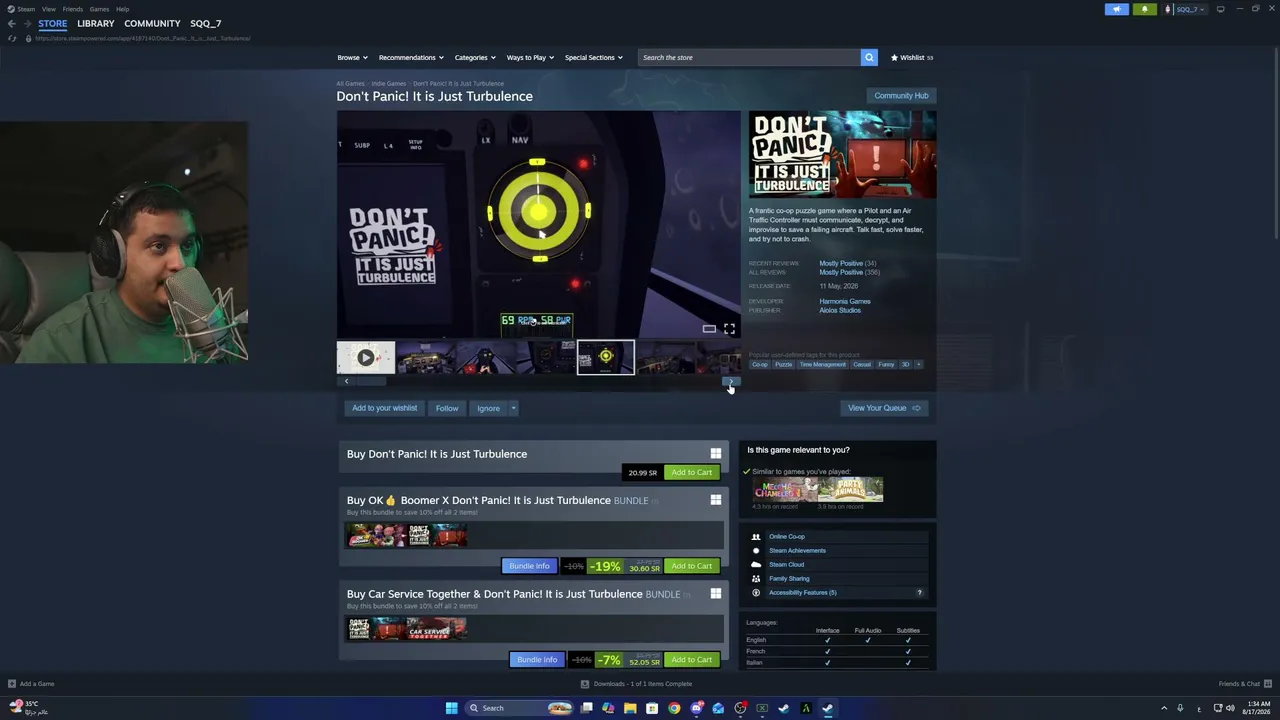Click the thumbnail strip left arrow
The image size is (1280, 720).
346,381
